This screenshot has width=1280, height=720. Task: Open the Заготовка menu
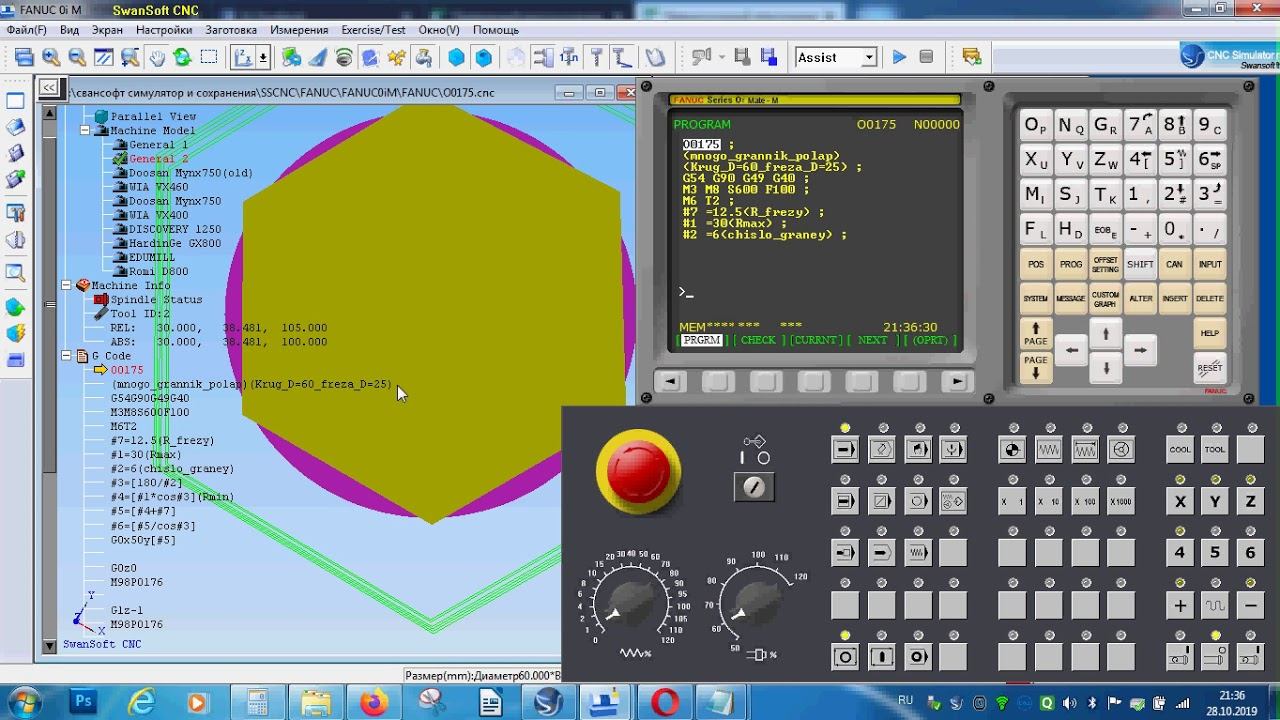[x=231, y=30]
